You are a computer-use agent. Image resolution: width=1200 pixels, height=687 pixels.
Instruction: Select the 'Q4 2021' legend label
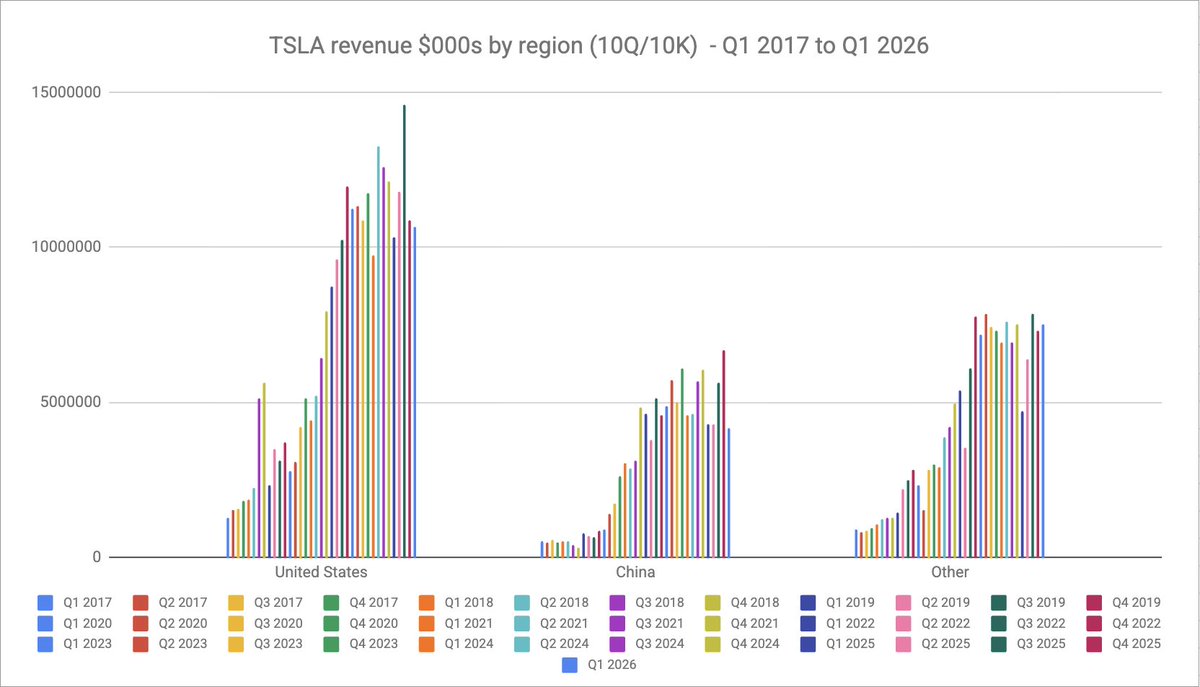click(x=755, y=623)
